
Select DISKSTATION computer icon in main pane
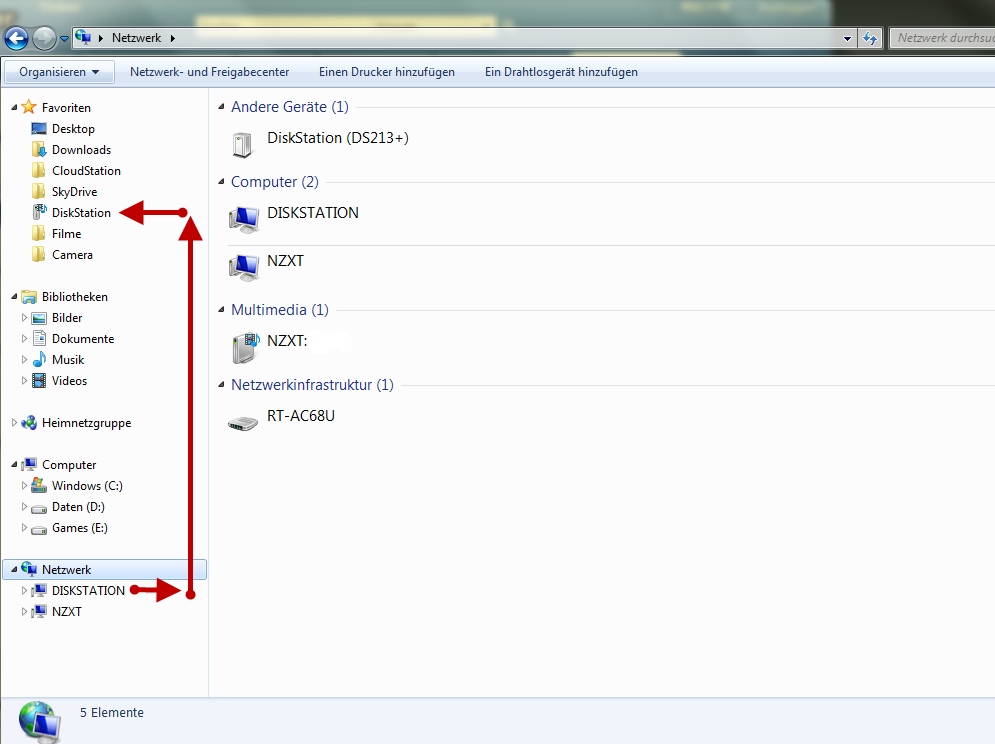(x=244, y=220)
